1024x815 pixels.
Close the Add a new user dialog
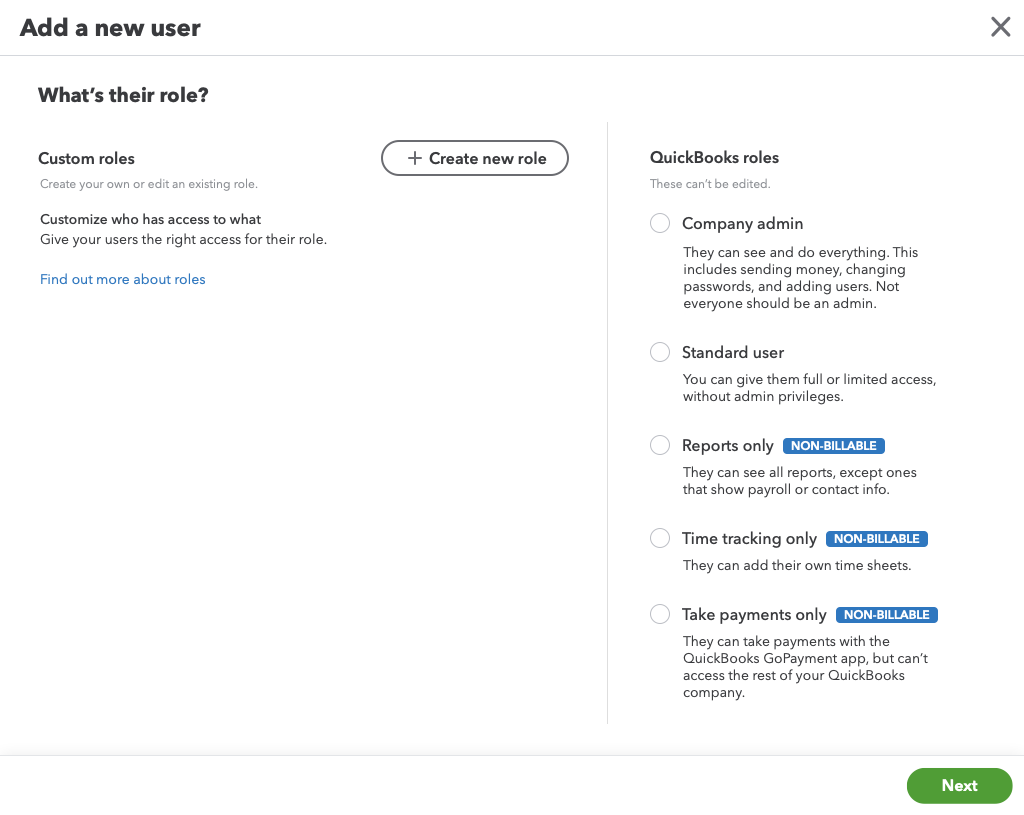(1000, 27)
